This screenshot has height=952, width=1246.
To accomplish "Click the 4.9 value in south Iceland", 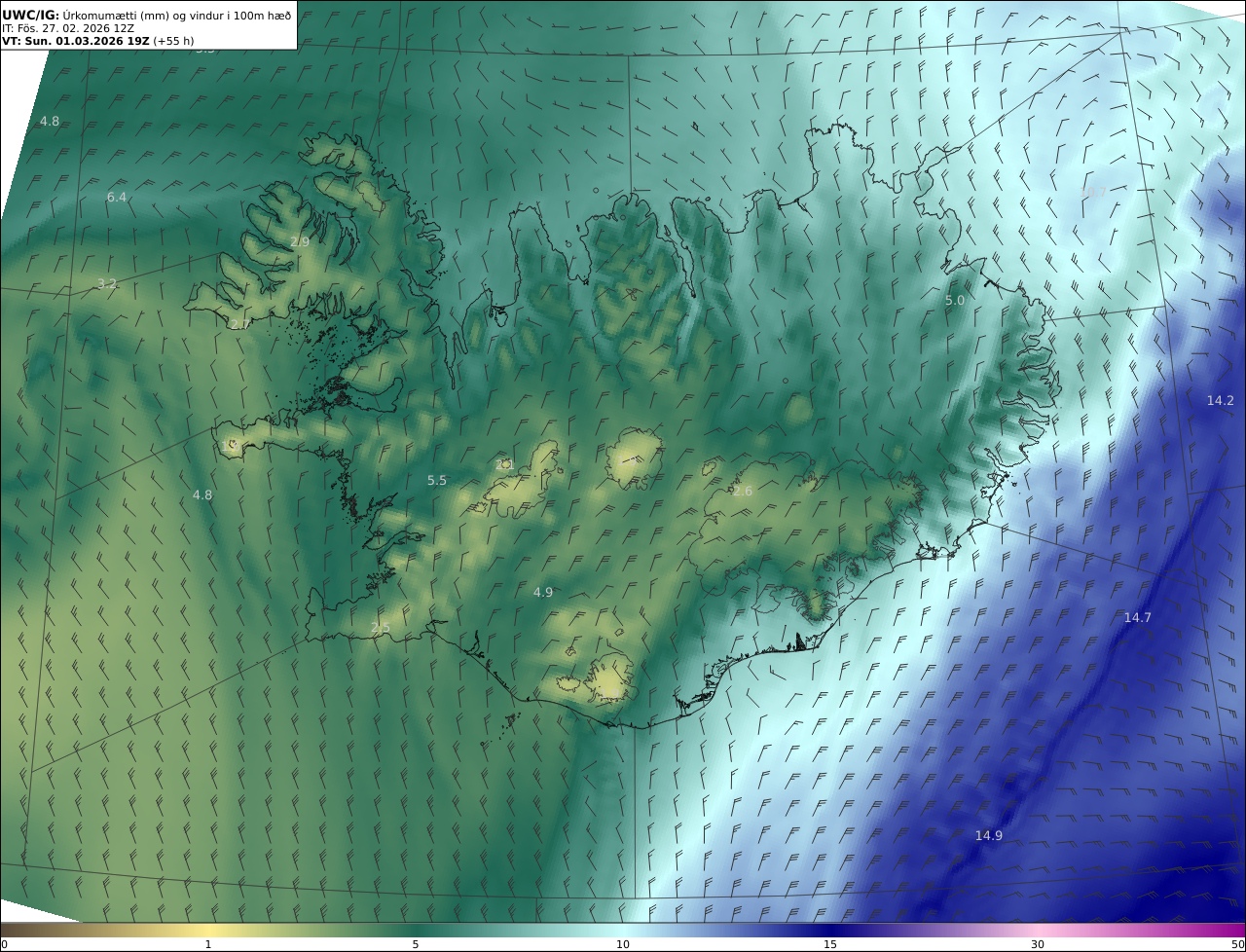I will click(543, 593).
